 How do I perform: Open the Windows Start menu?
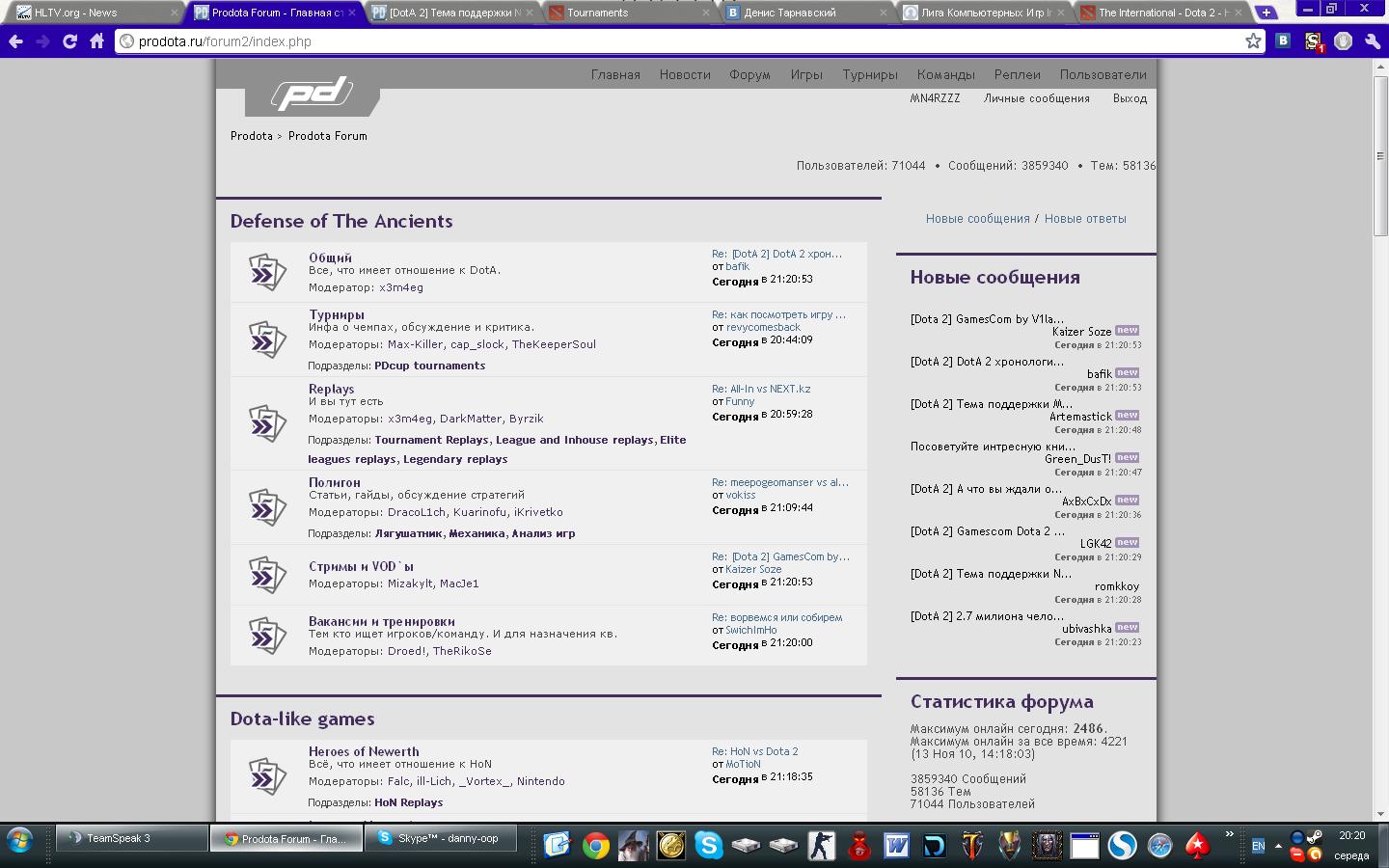(20, 840)
